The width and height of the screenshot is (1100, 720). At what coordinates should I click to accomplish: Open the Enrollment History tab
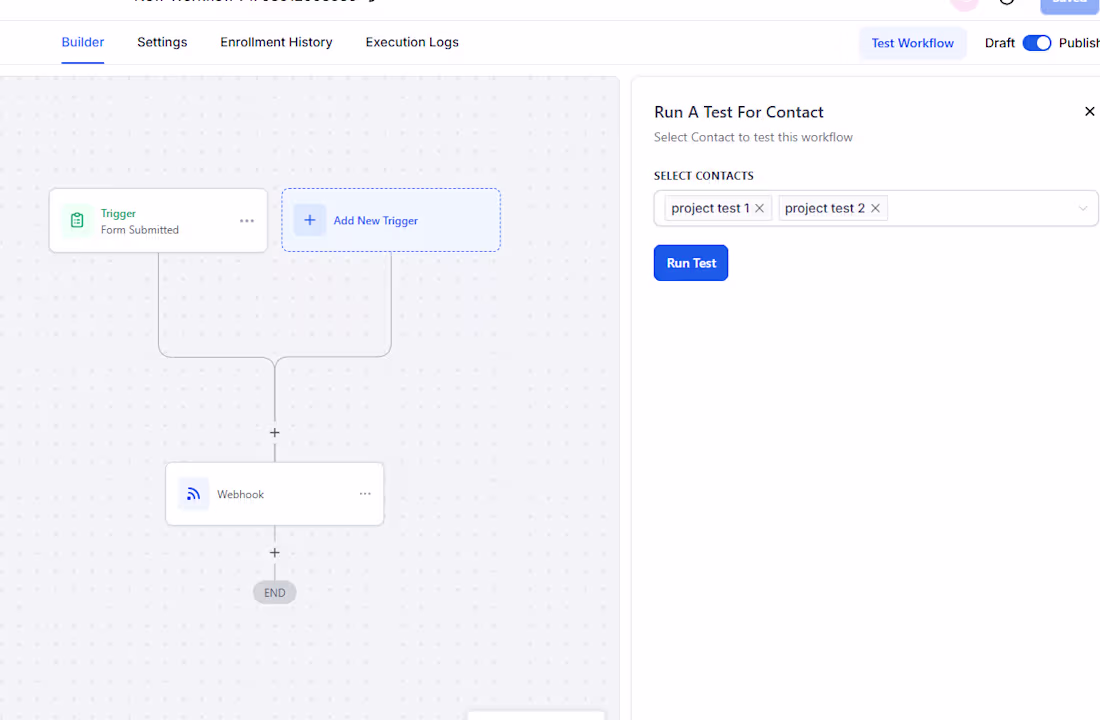(x=276, y=42)
